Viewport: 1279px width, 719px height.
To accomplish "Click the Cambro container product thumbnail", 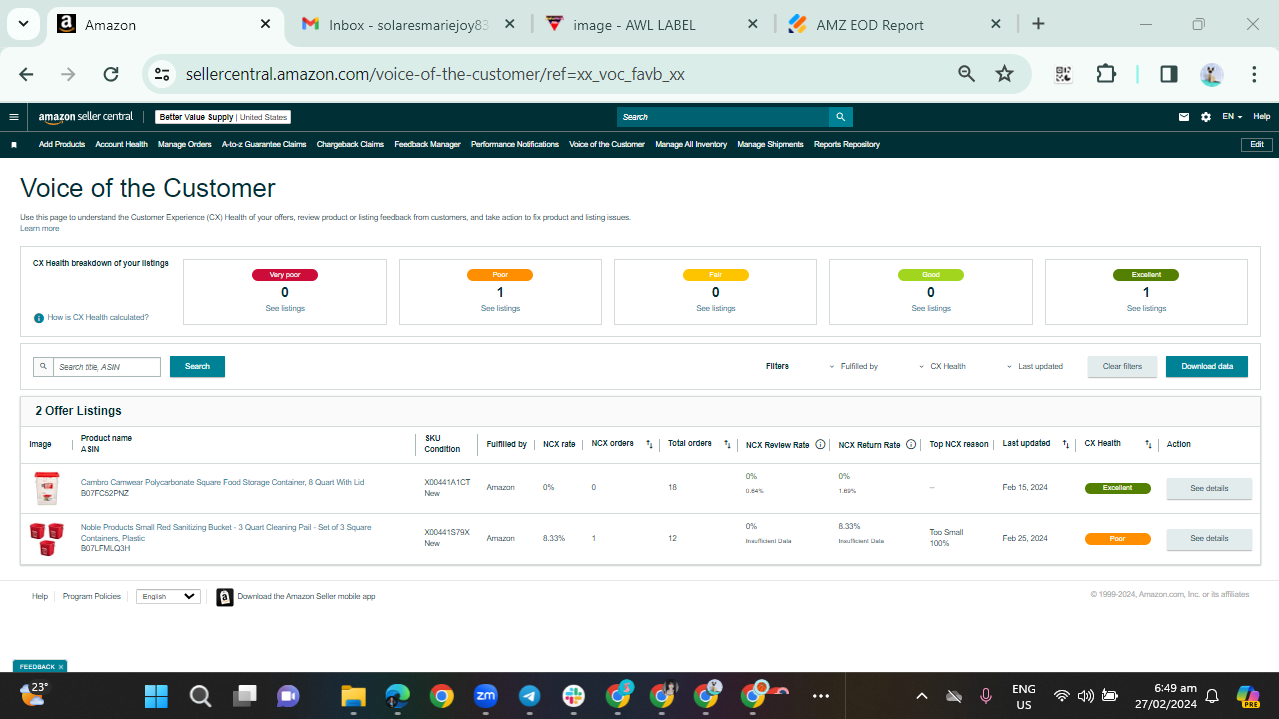I will click(46, 489).
